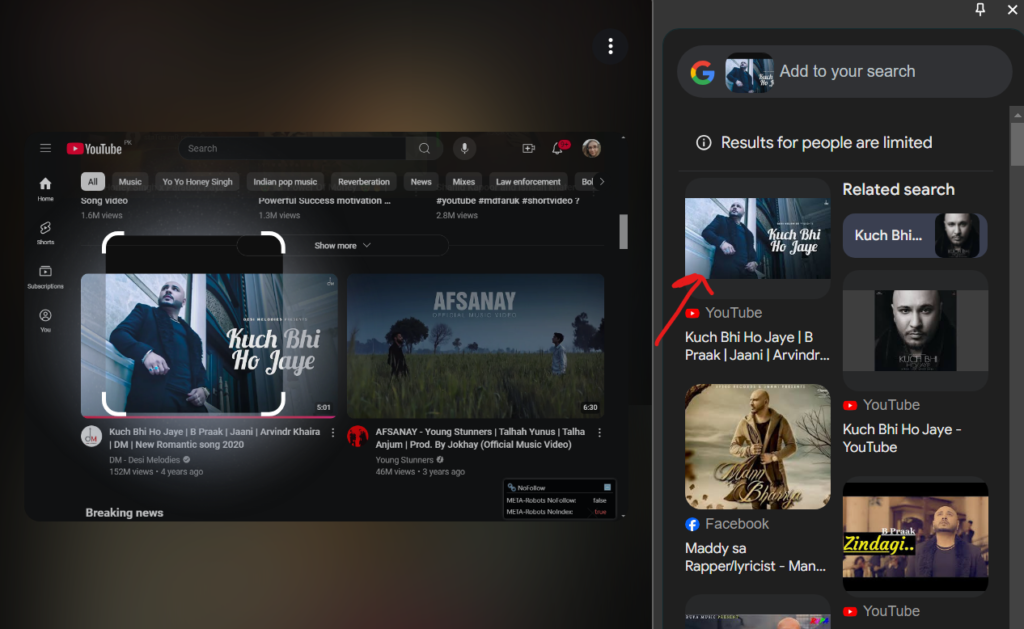The width and height of the screenshot is (1024, 629).
Task: Open the Maddy sa Rapper/lyricist result title
Action: click(756, 557)
